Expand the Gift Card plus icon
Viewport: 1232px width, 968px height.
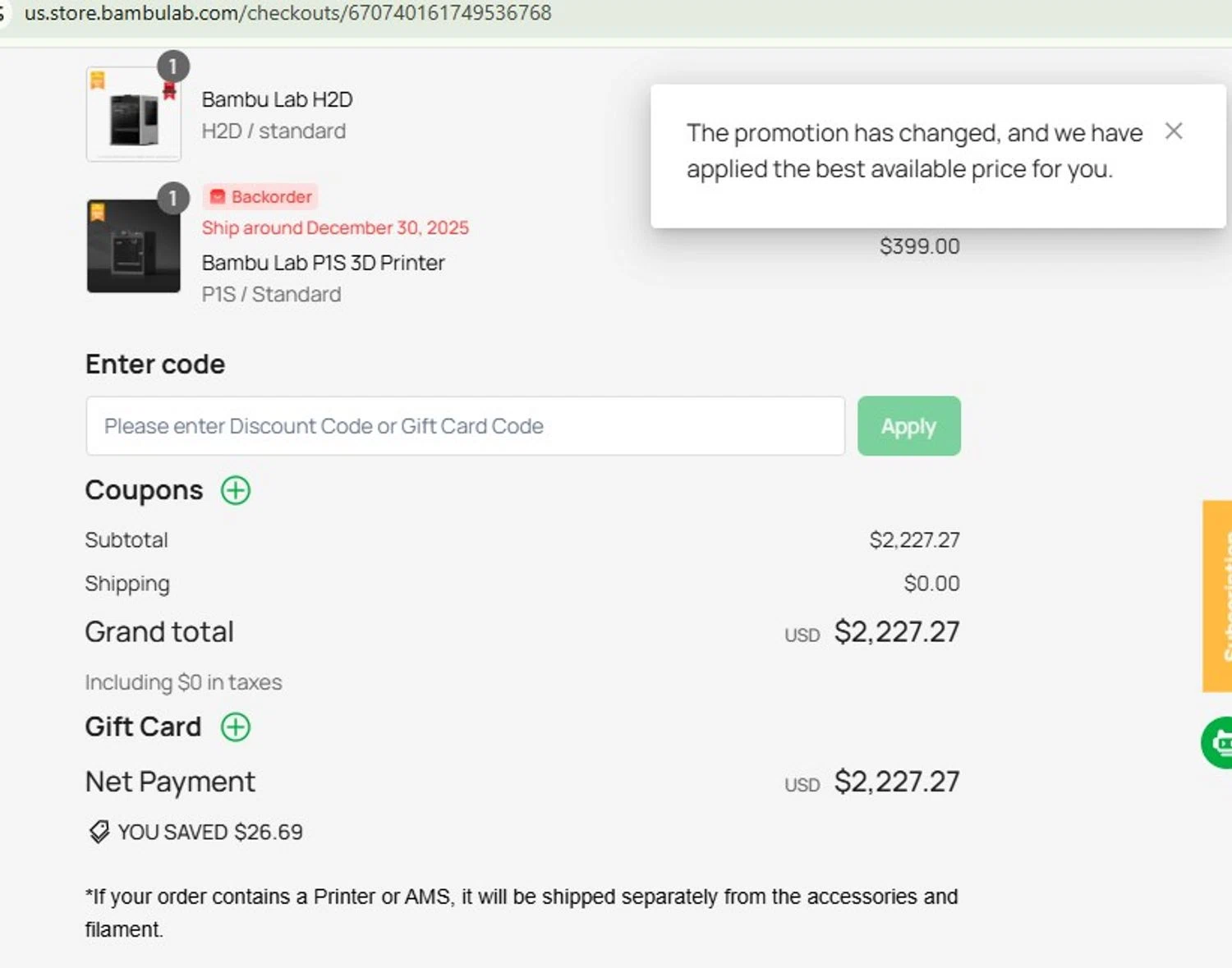click(x=236, y=727)
